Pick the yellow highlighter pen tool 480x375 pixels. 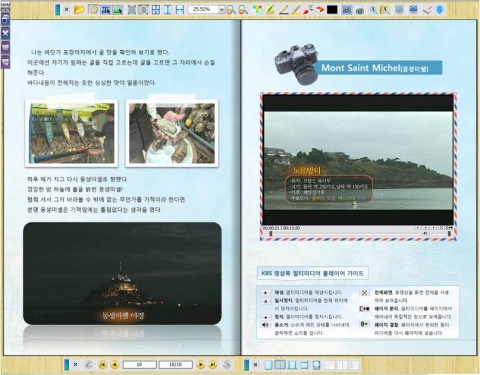[270, 10]
